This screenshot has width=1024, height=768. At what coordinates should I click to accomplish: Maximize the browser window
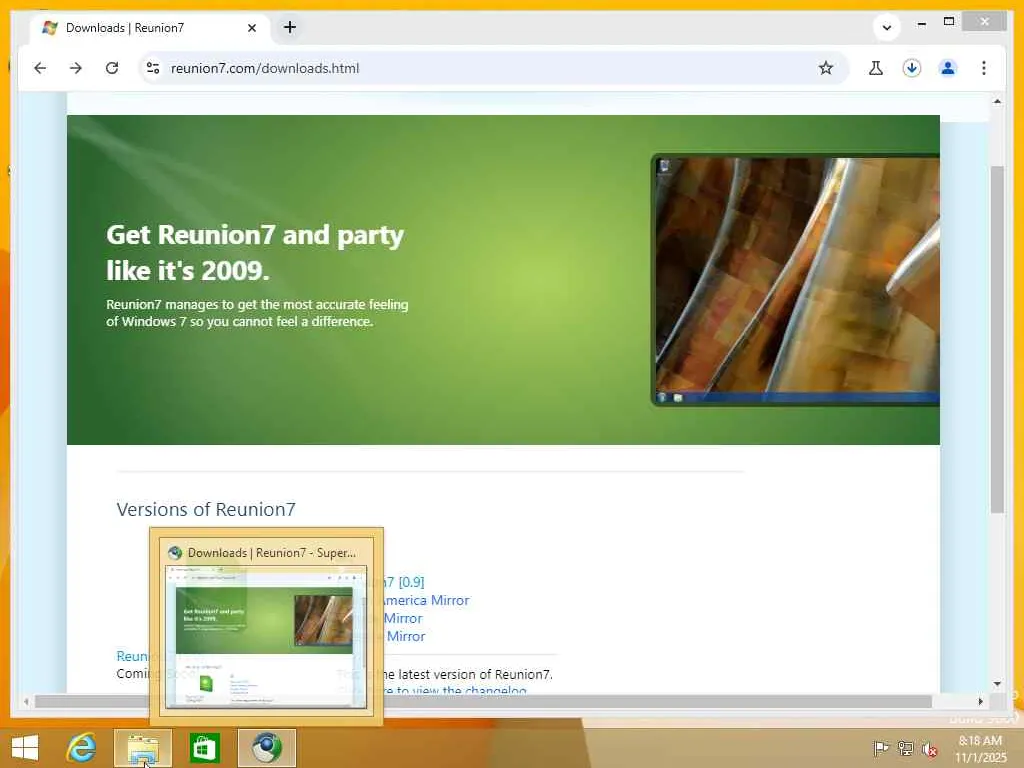click(949, 22)
